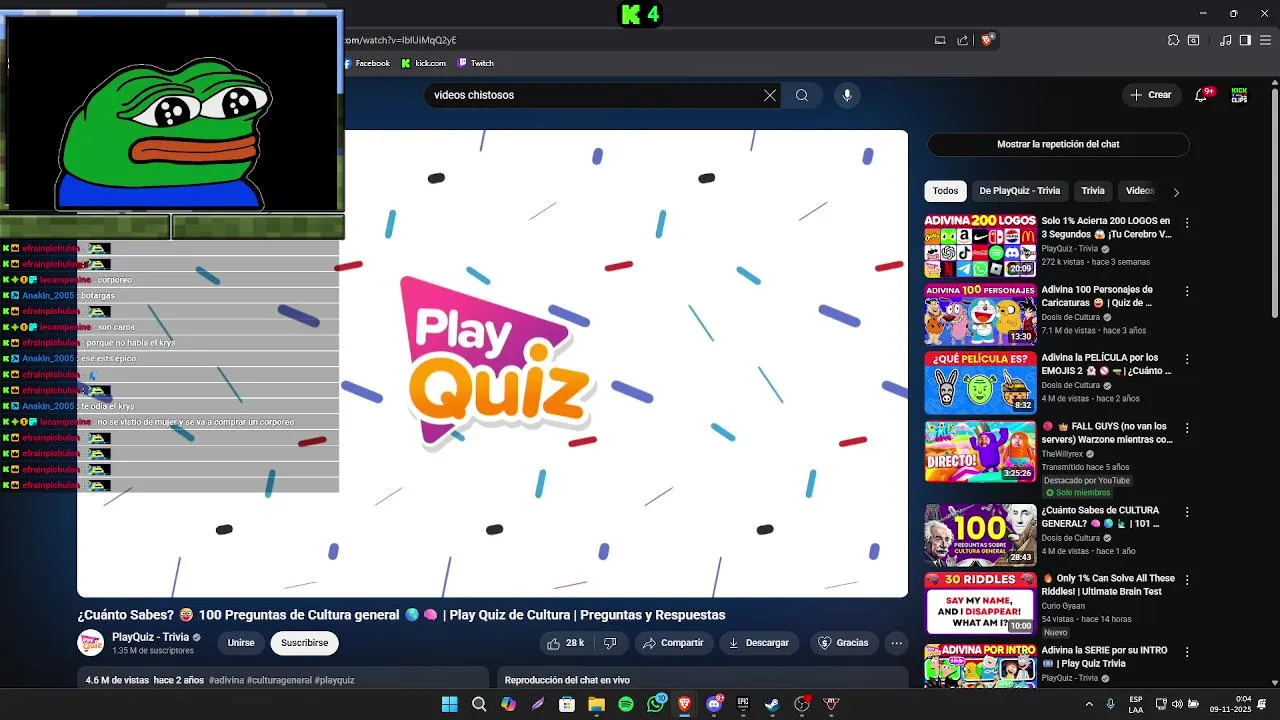
Task: Open the Twitch bookmark
Action: pyautogui.click(x=476, y=63)
